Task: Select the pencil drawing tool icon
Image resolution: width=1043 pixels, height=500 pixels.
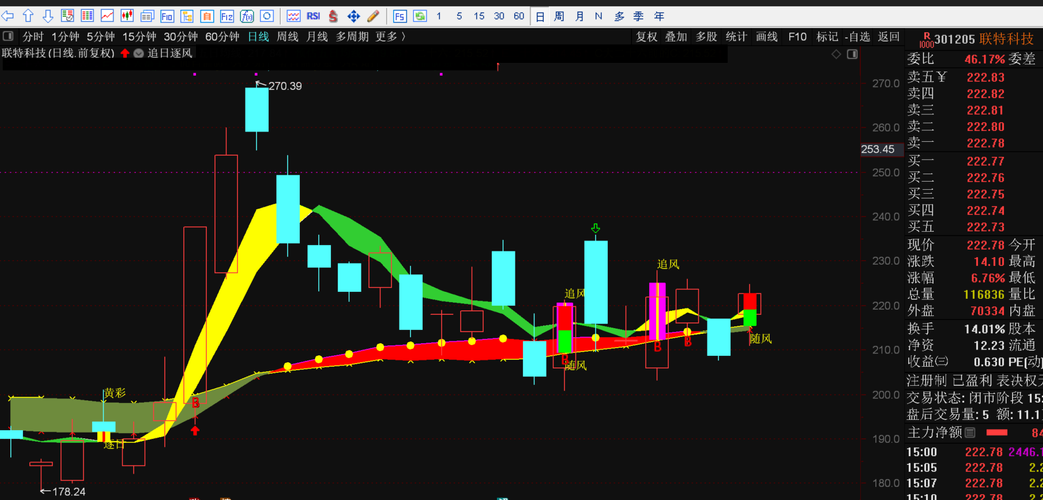Action: pyautogui.click(x=373, y=15)
